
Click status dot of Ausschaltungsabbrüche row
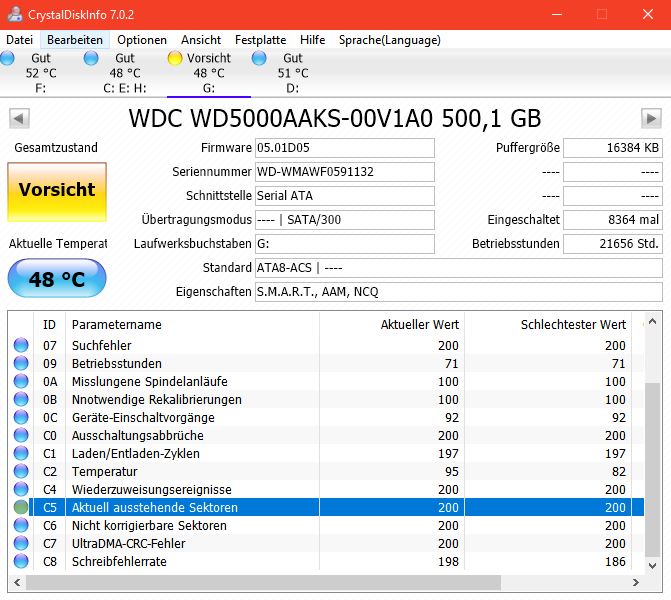coord(21,435)
